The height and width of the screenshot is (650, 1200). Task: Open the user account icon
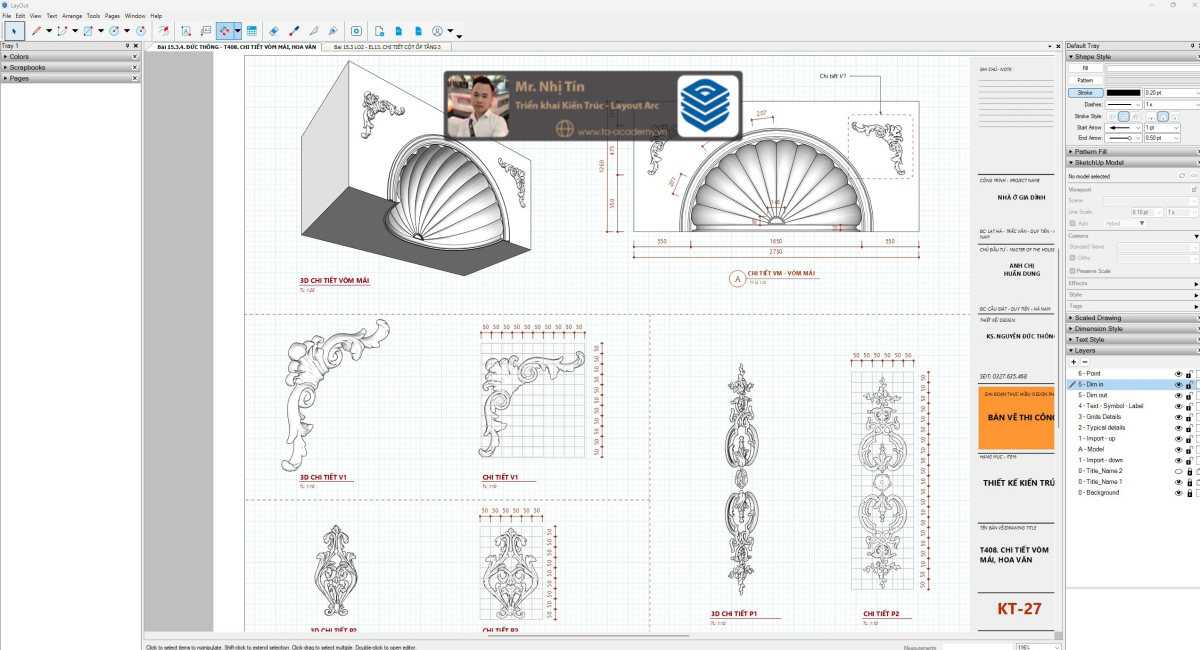437,31
